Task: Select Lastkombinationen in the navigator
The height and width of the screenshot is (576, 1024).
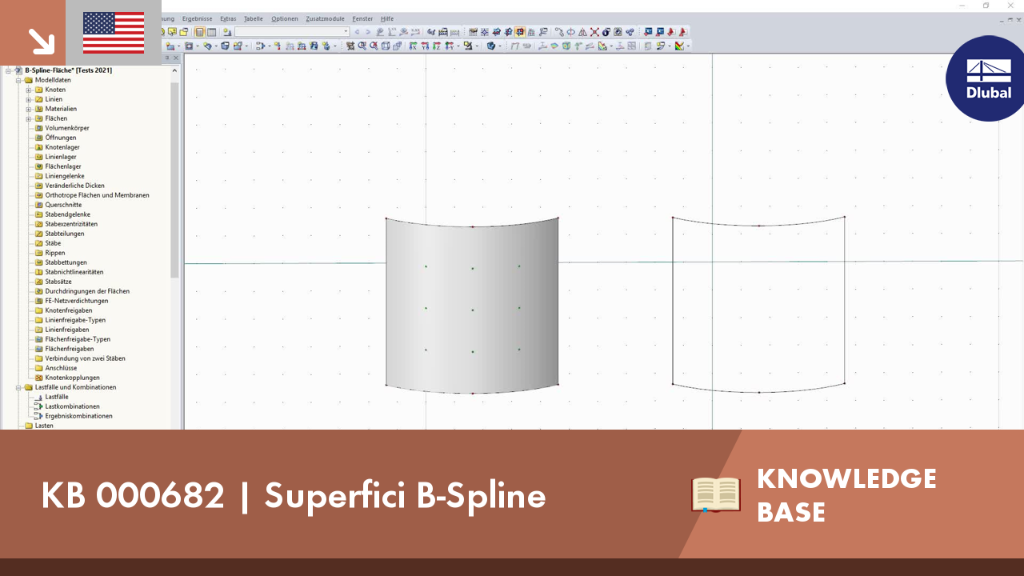Action: click(72, 406)
